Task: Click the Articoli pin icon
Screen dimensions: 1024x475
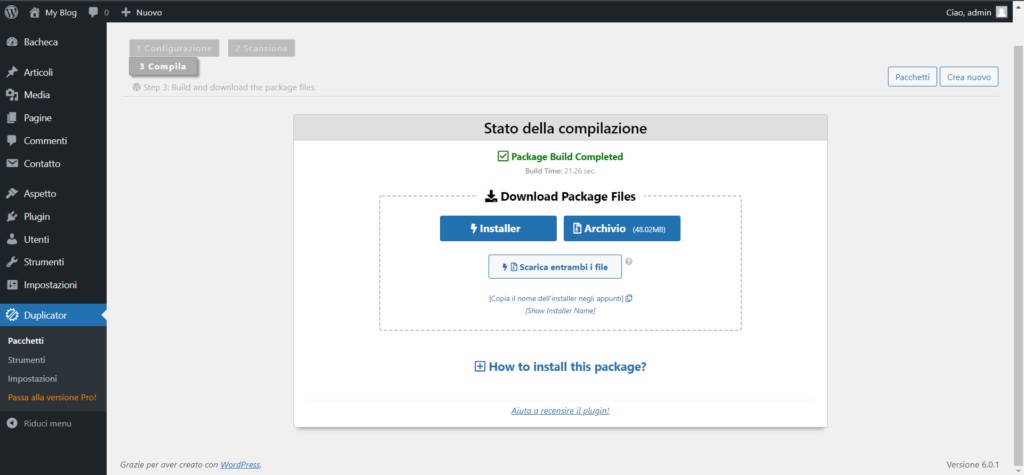Action: tap(12, 73)
